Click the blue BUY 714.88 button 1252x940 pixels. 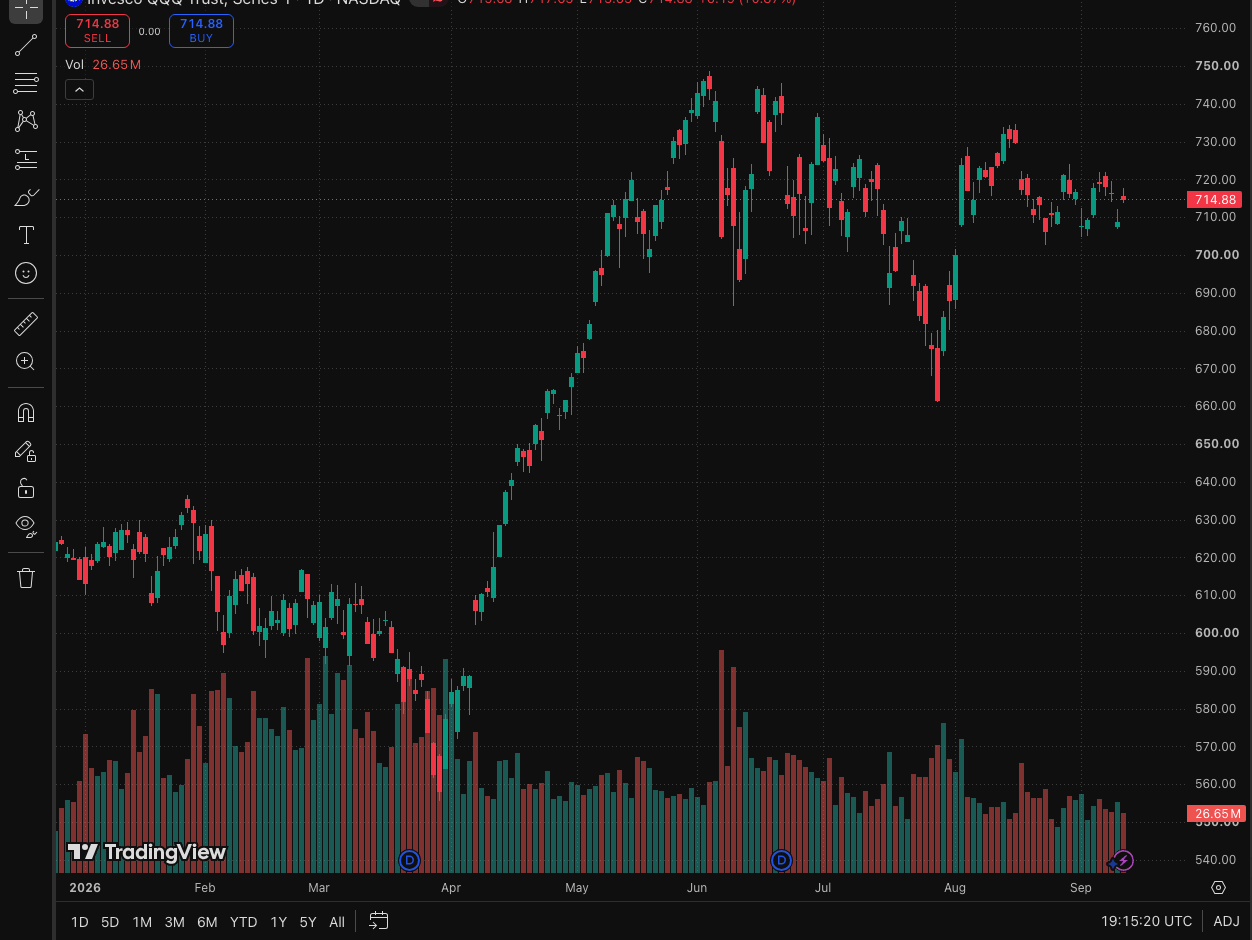pos(201,31)
